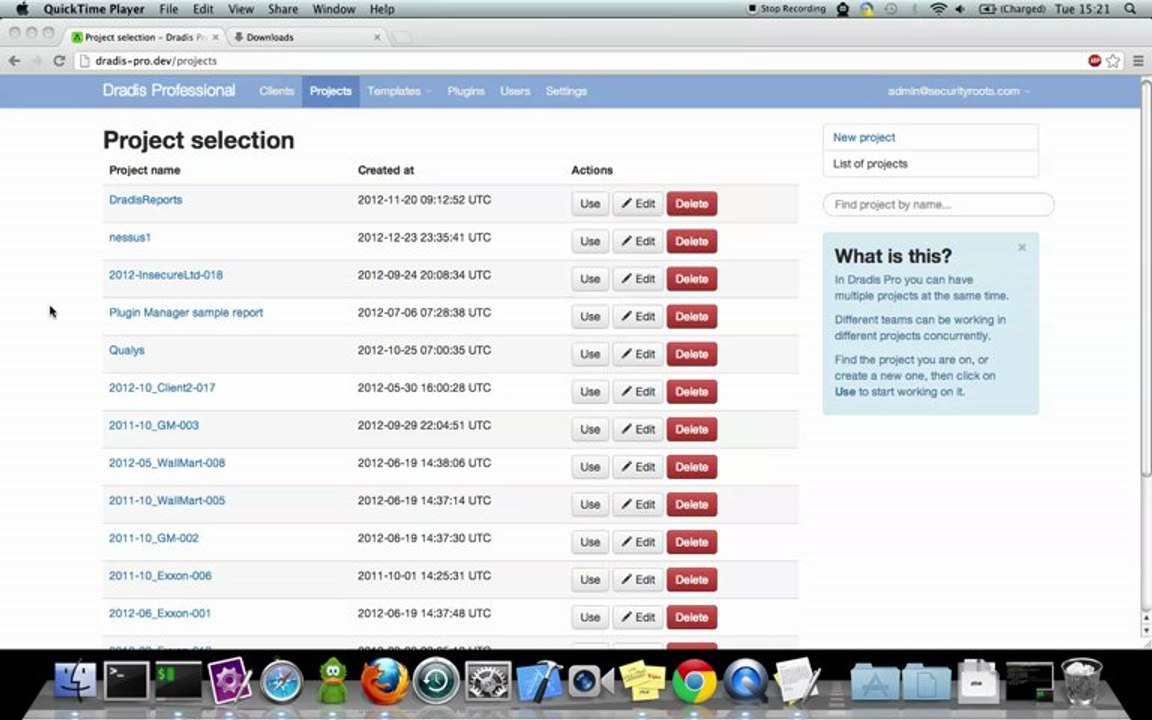Open the Edit menu
Screen dimensions: 1152x720
[203, 9]
